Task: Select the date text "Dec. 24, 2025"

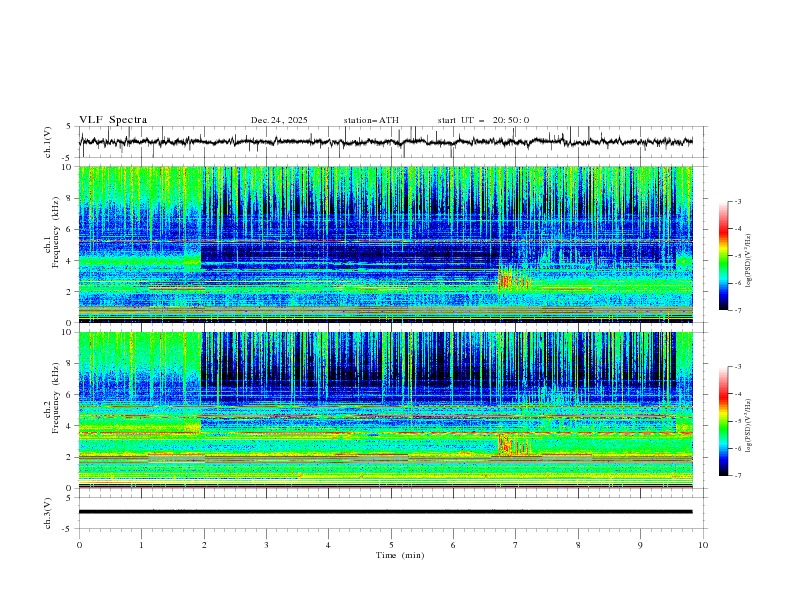Action: pos(279,120)
